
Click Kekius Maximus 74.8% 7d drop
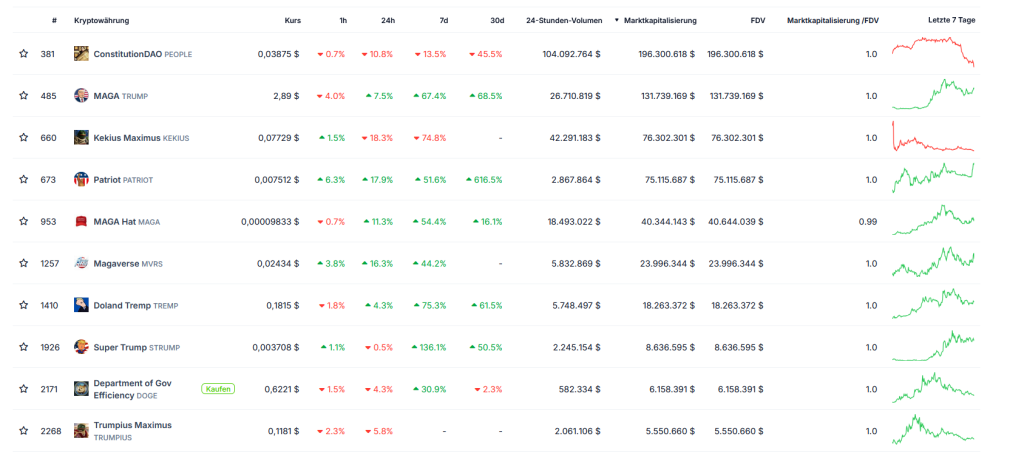click(x=430, y=138)
